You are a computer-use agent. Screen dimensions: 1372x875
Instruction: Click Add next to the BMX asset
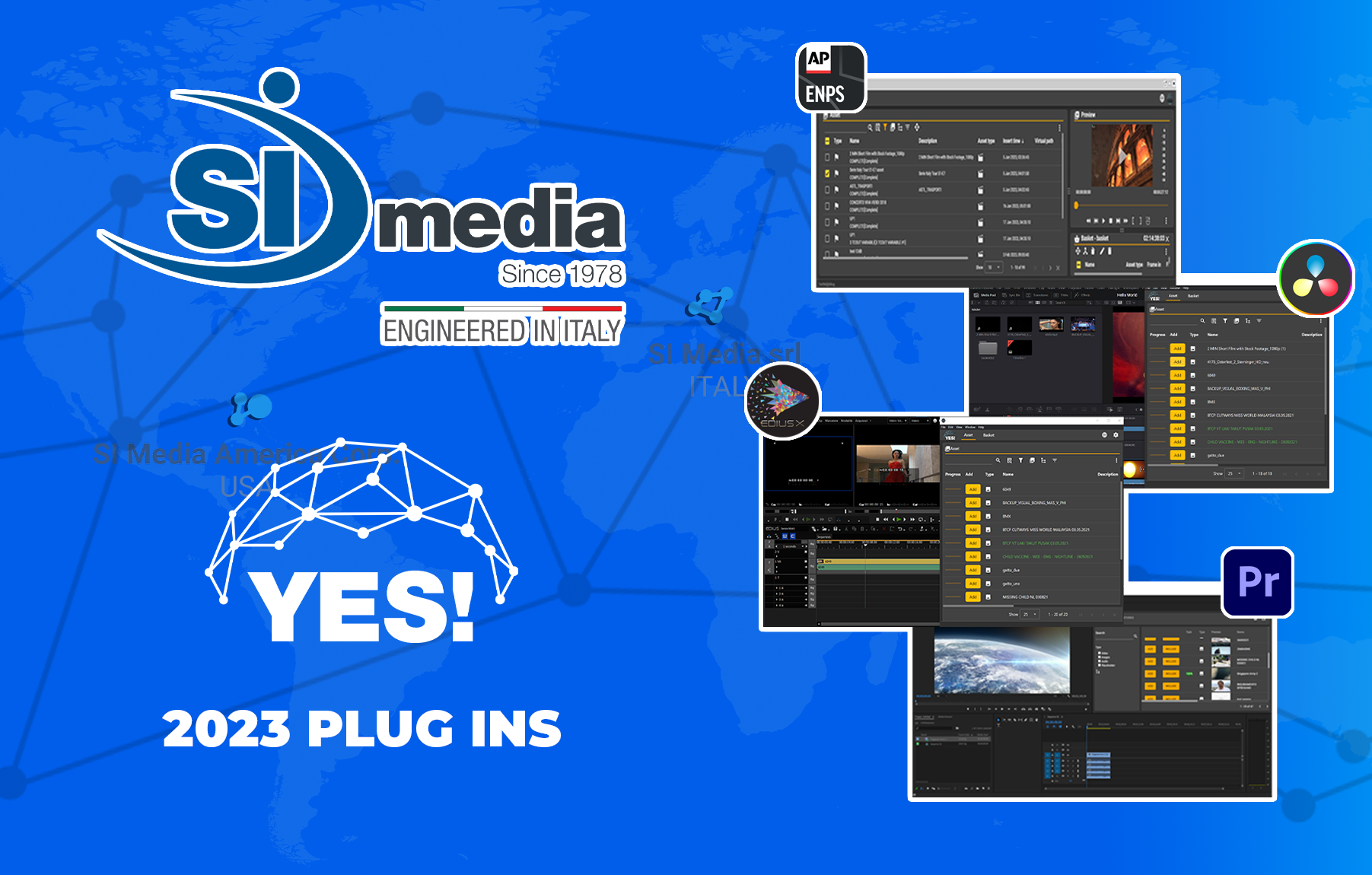click(972, 516)
